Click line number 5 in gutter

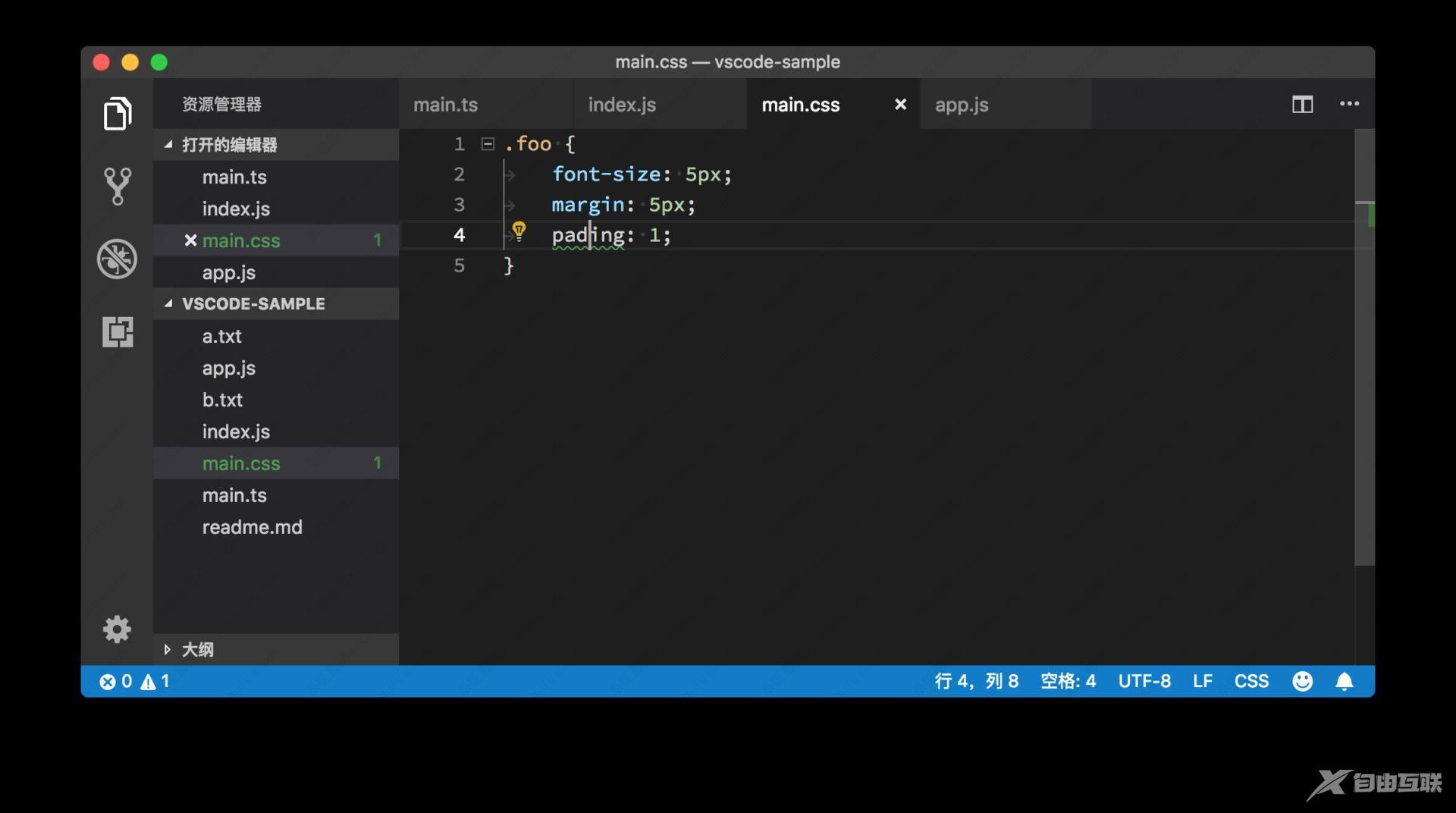(459, 265)
